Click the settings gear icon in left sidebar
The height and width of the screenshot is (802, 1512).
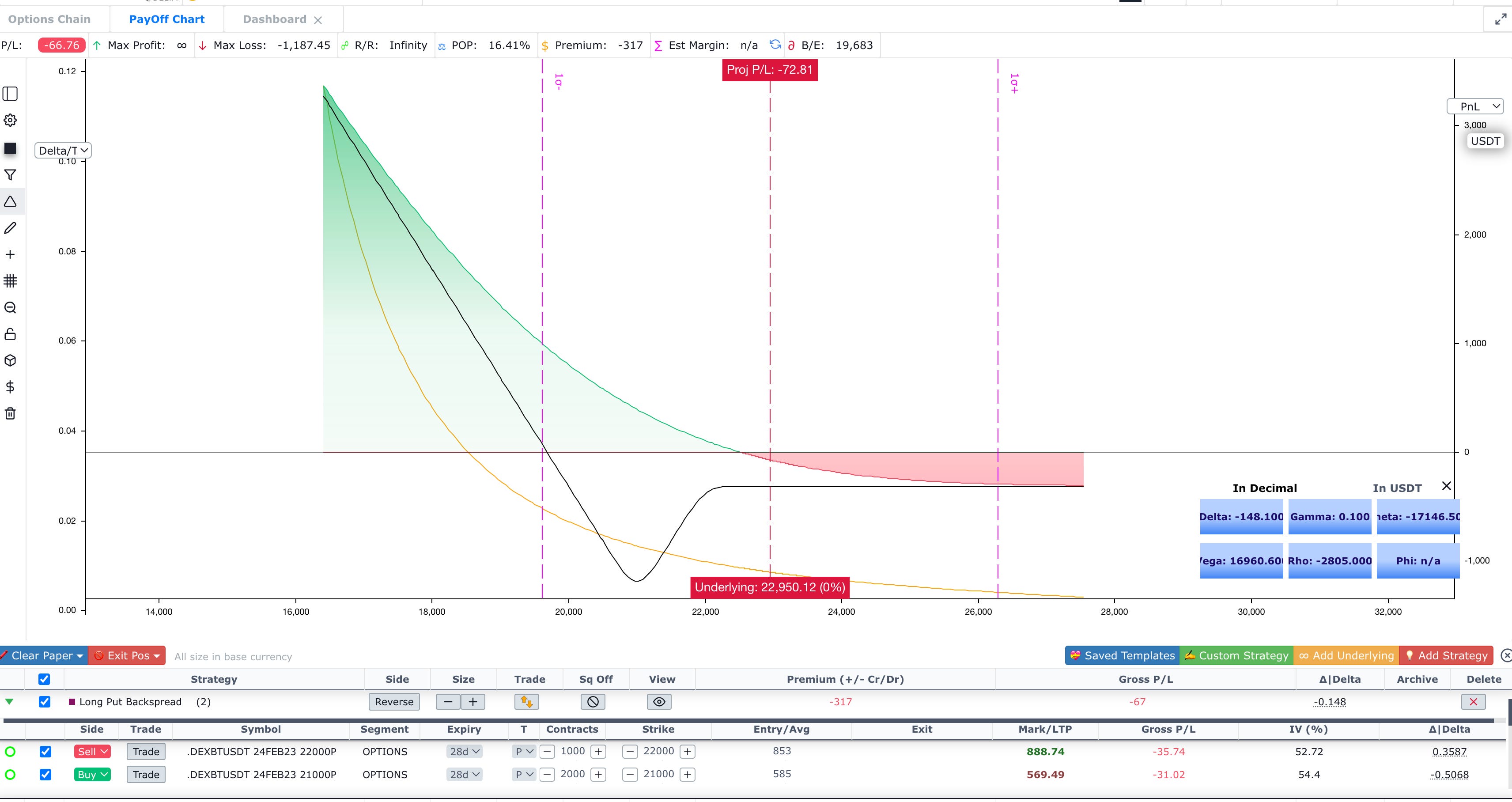[10, 121]
